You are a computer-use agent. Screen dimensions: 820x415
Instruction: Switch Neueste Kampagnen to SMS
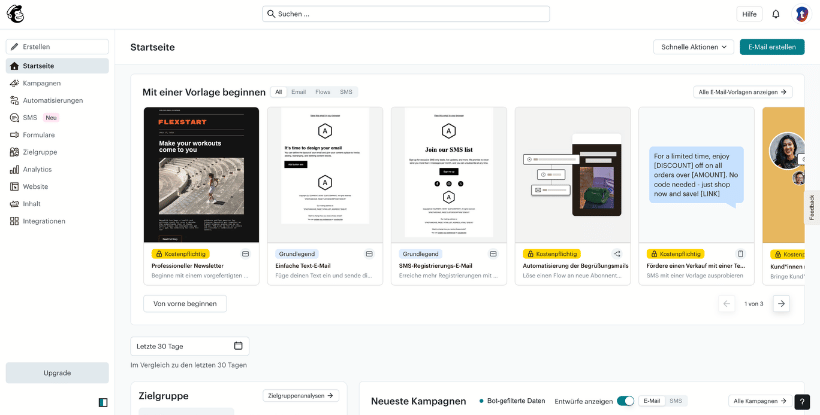[x=676, y=401]
